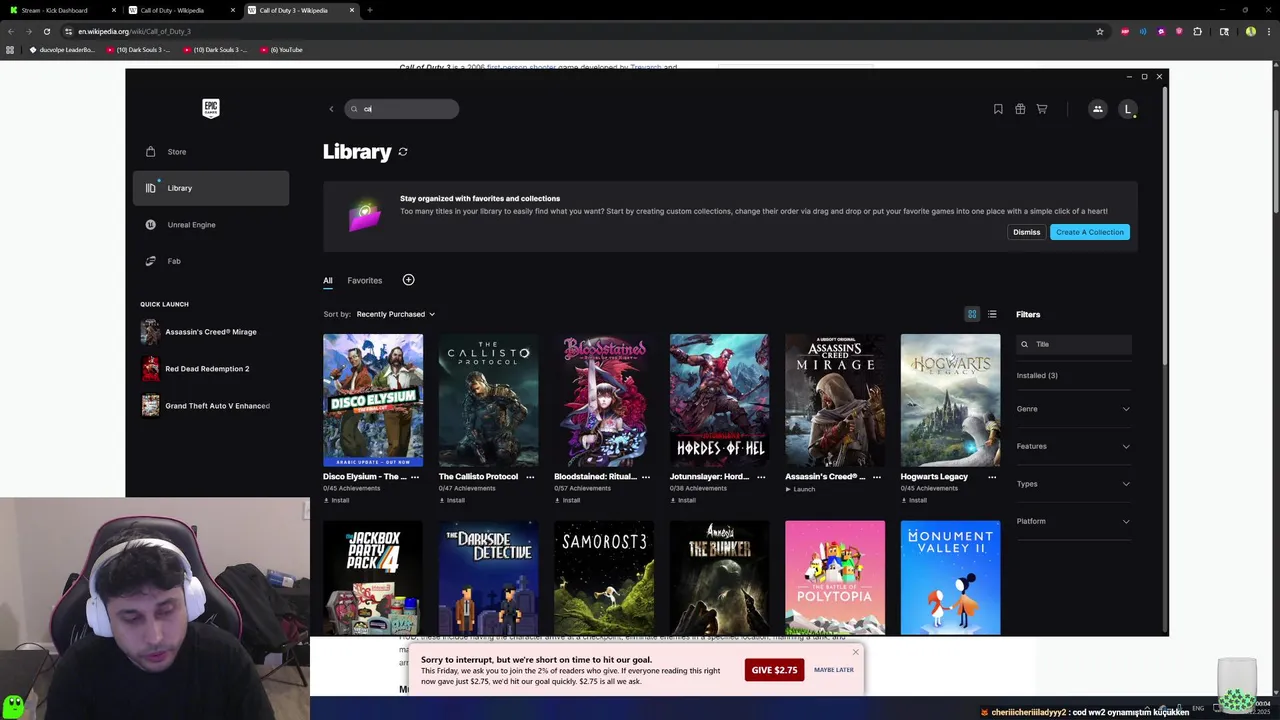Open new browser tab with plus
Screen dimensions: 1280x720
pos(370,10)
